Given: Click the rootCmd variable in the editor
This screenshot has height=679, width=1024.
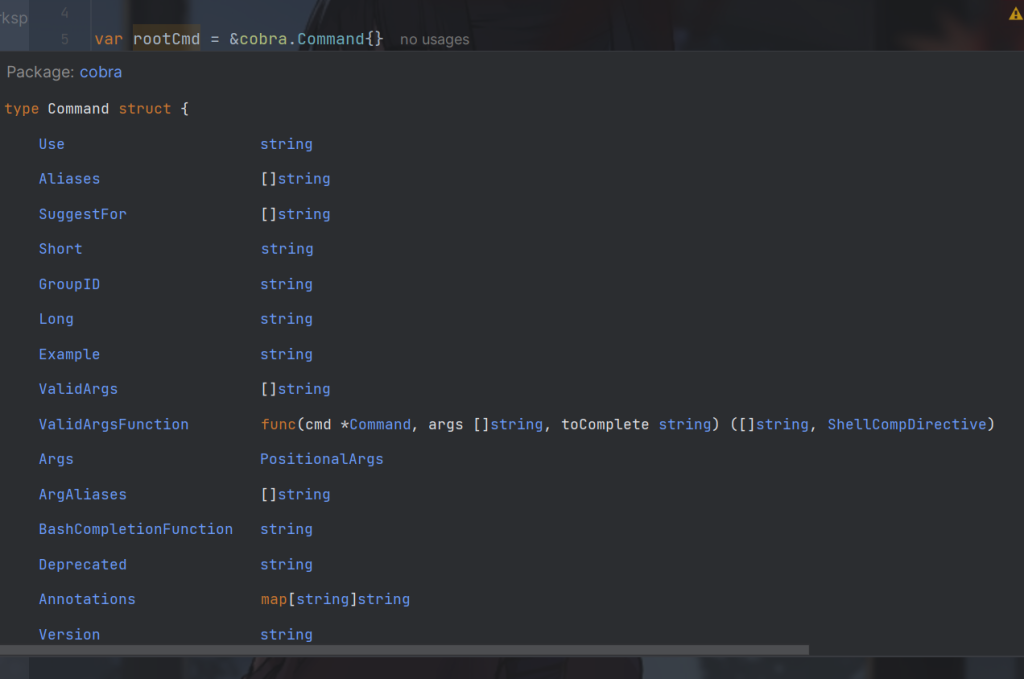Looking at the screenshot, I should pyautogui.click(x=166, y=39).
